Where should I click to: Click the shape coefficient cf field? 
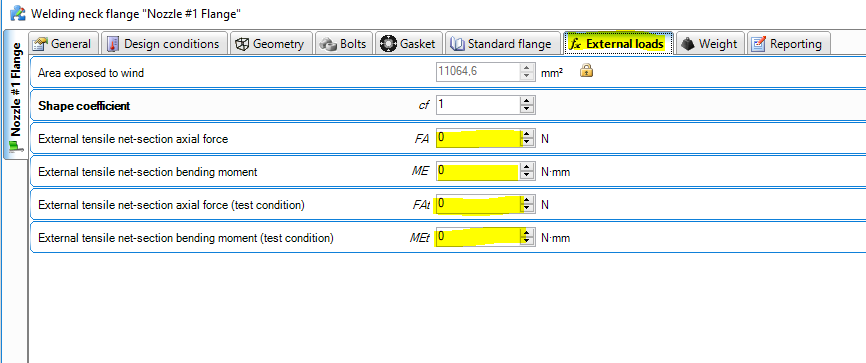coord(479,105)
